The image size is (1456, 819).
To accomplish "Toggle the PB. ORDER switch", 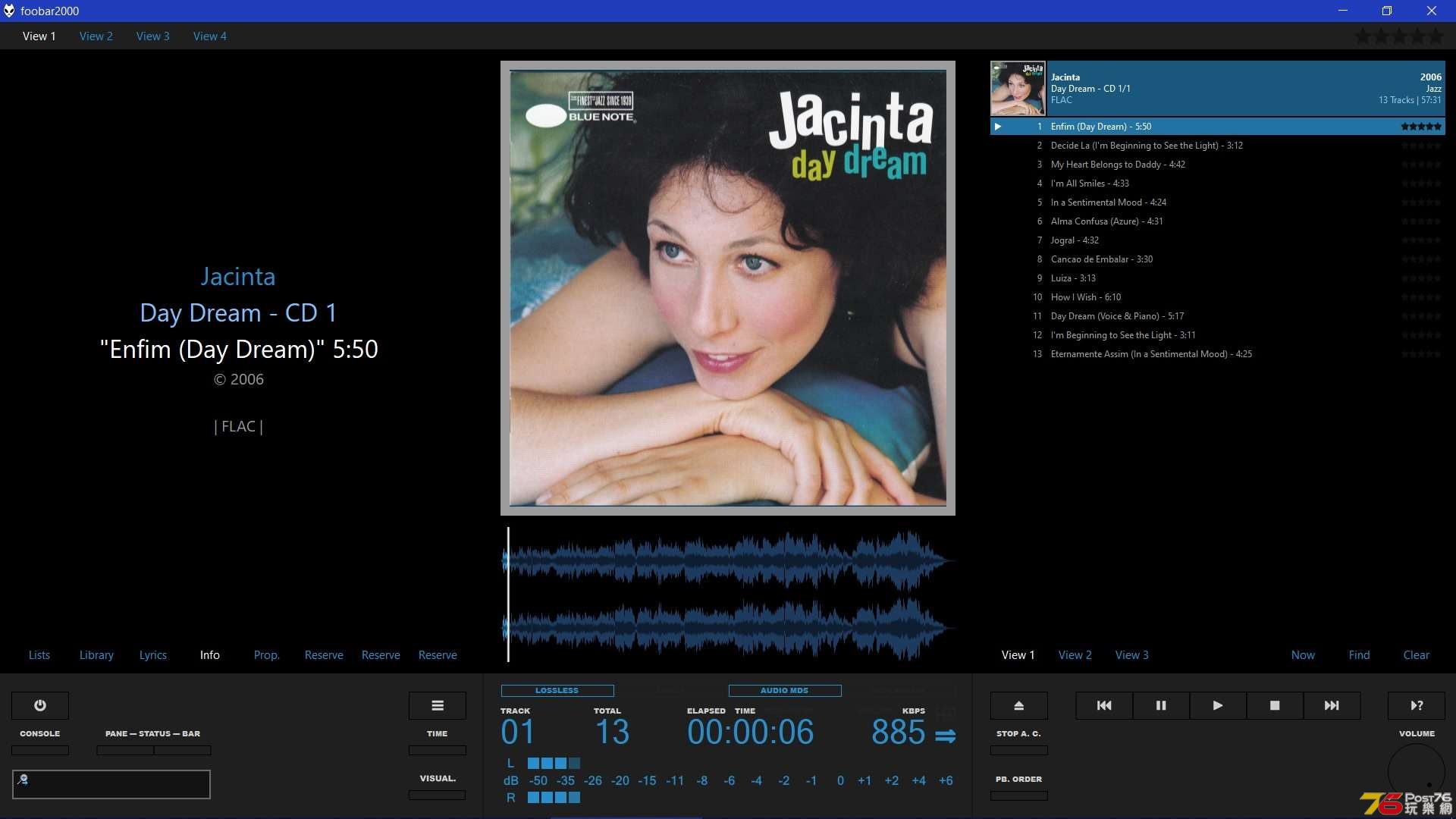I will (1019, 795).
